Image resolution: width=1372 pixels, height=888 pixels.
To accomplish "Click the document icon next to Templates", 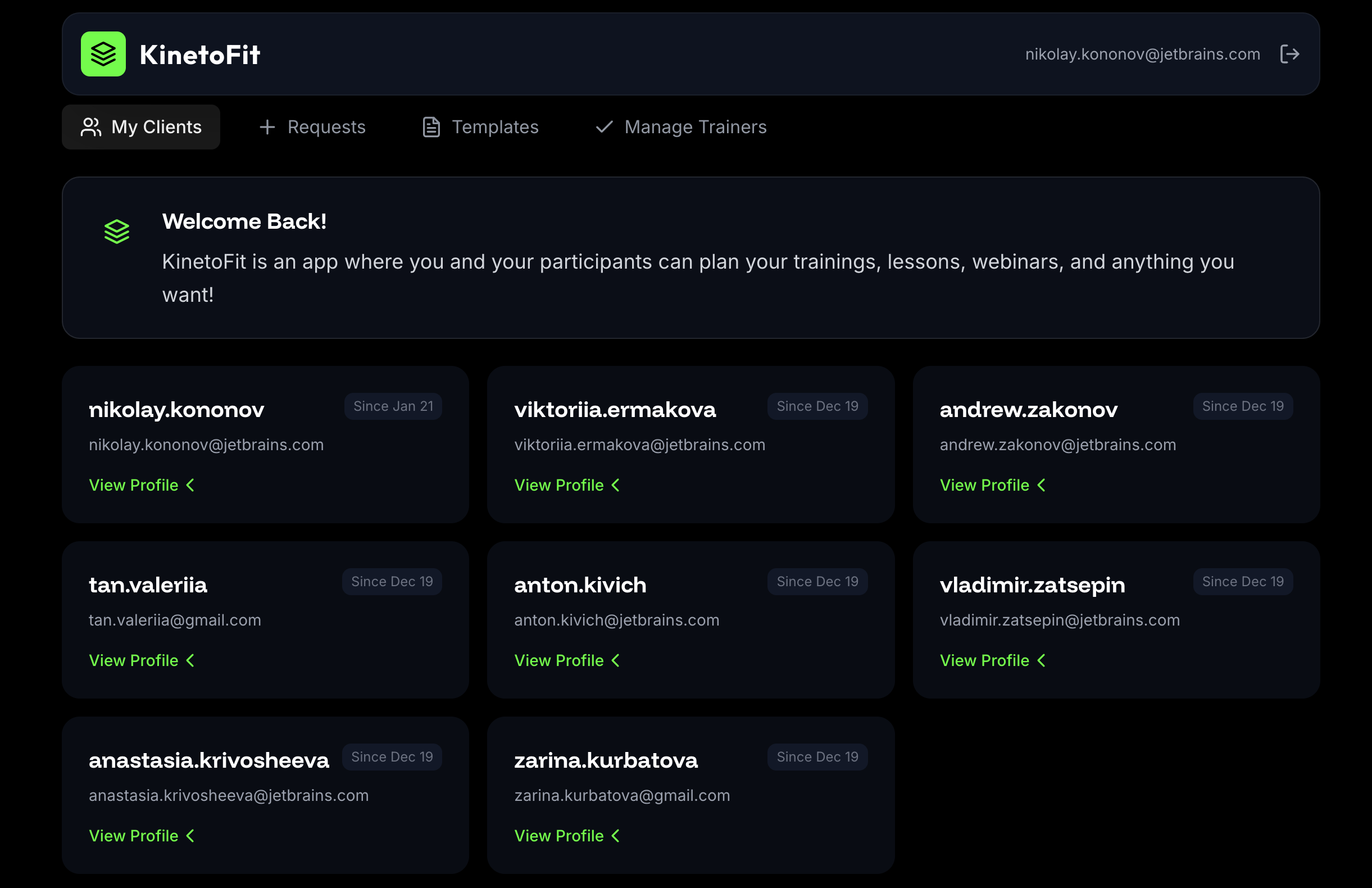I will point(430,127).
